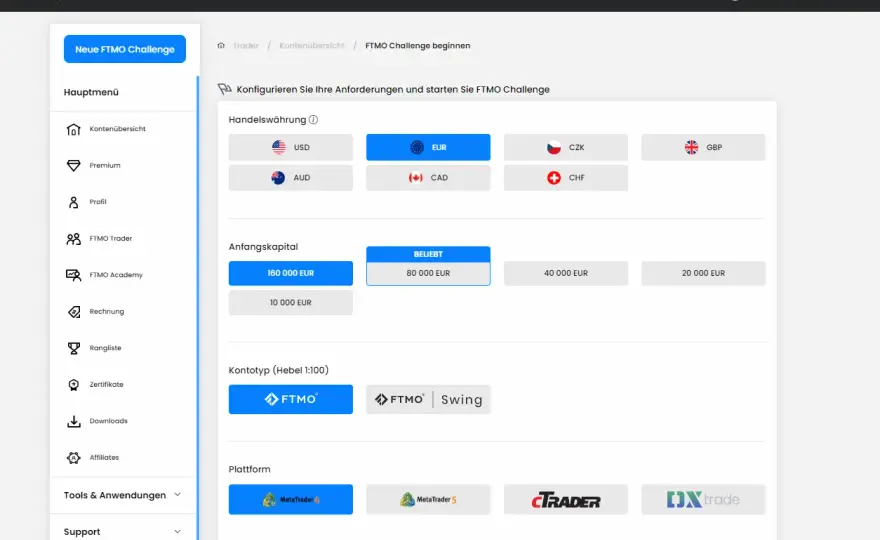Choose MetaTrader 5 platform
Image resolution: width=880 pixels, height=540 pixels.
(428, 500)
